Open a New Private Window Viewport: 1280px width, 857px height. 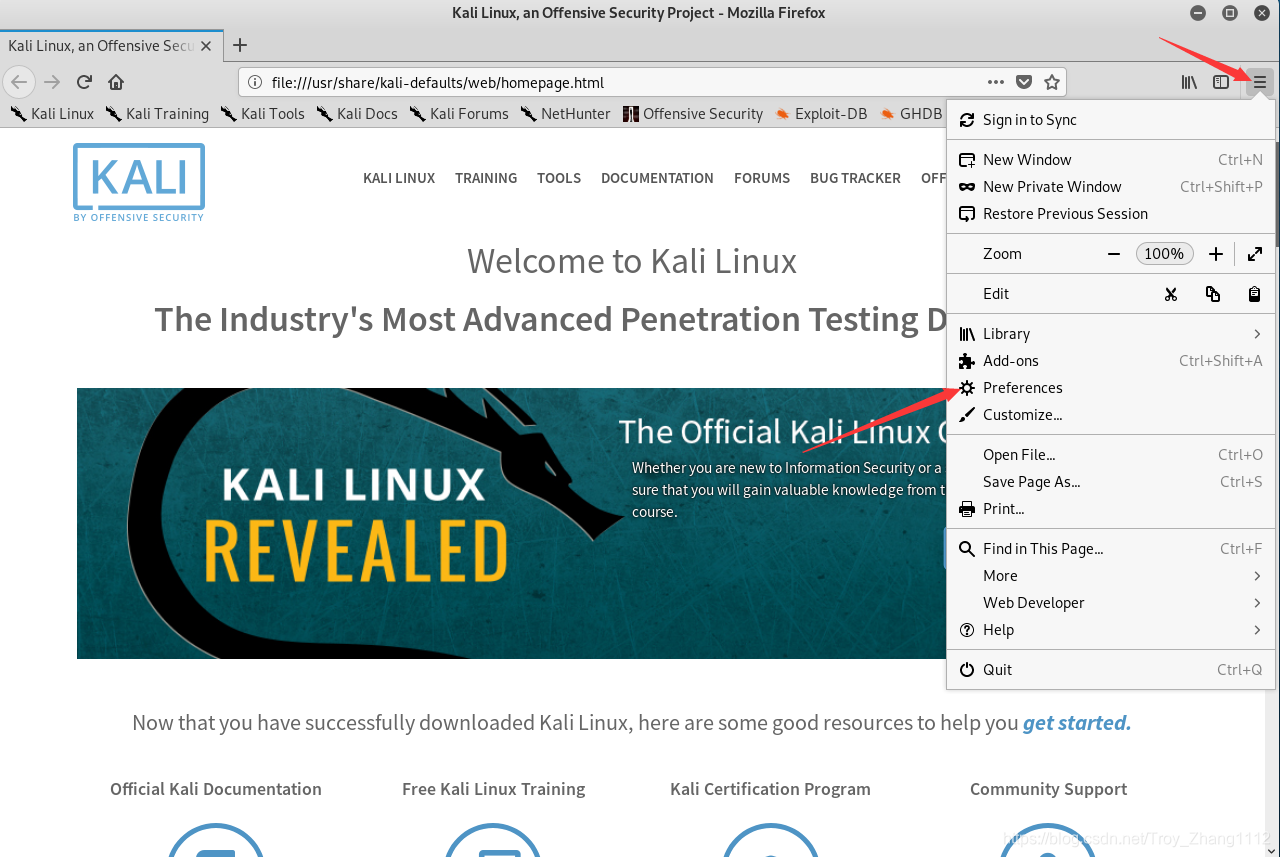coord(1111,187)
